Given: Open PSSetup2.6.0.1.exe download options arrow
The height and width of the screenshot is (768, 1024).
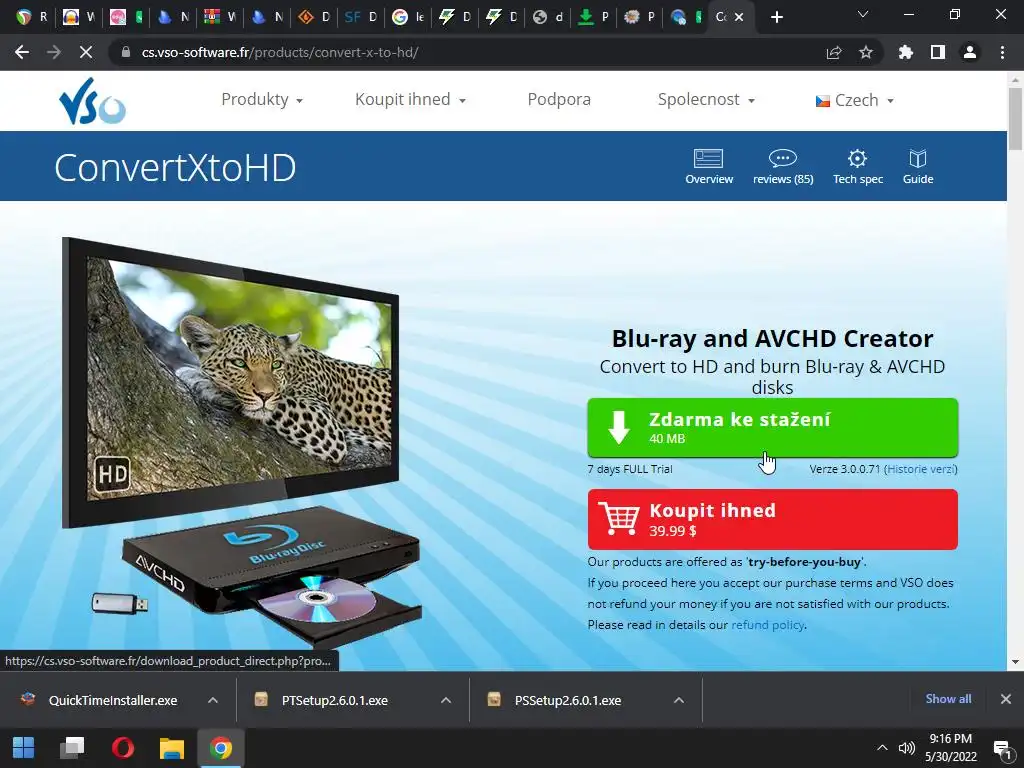Looking at the screenshot, I should pos(679,700).
